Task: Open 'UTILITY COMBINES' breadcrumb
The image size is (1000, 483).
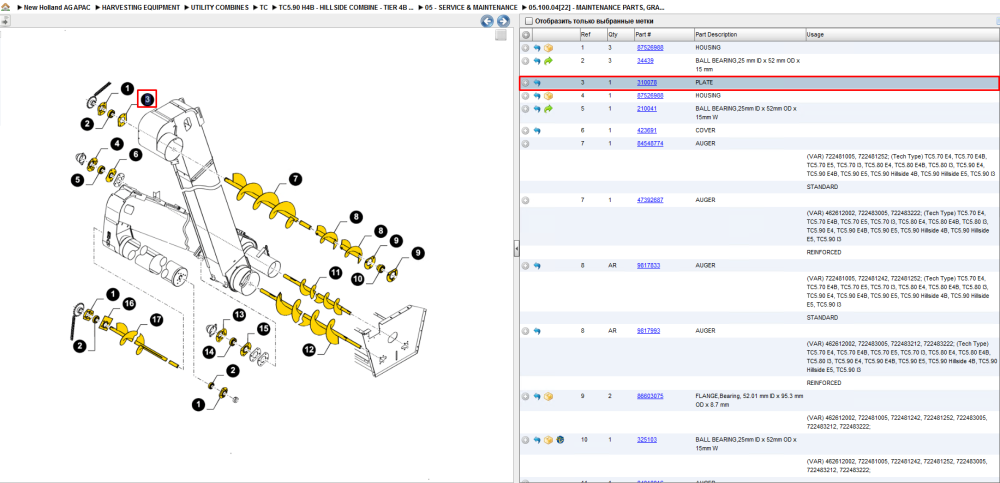Action: 219,8
